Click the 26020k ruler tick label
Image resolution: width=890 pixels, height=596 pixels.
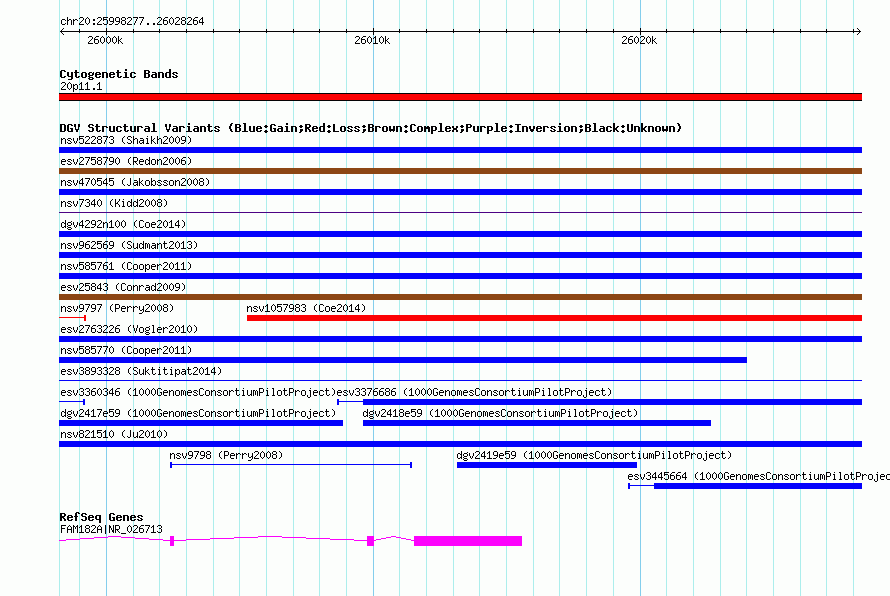(x=639, y=40)
